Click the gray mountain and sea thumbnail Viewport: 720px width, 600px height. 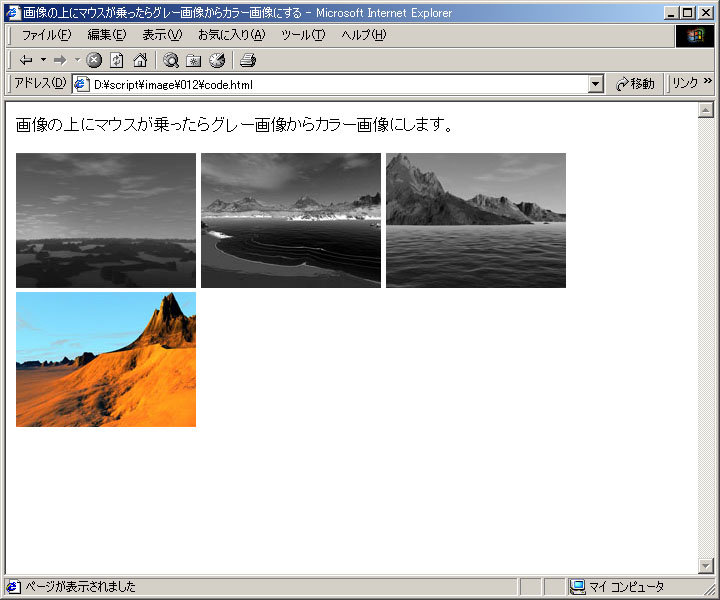coord(476,220)
